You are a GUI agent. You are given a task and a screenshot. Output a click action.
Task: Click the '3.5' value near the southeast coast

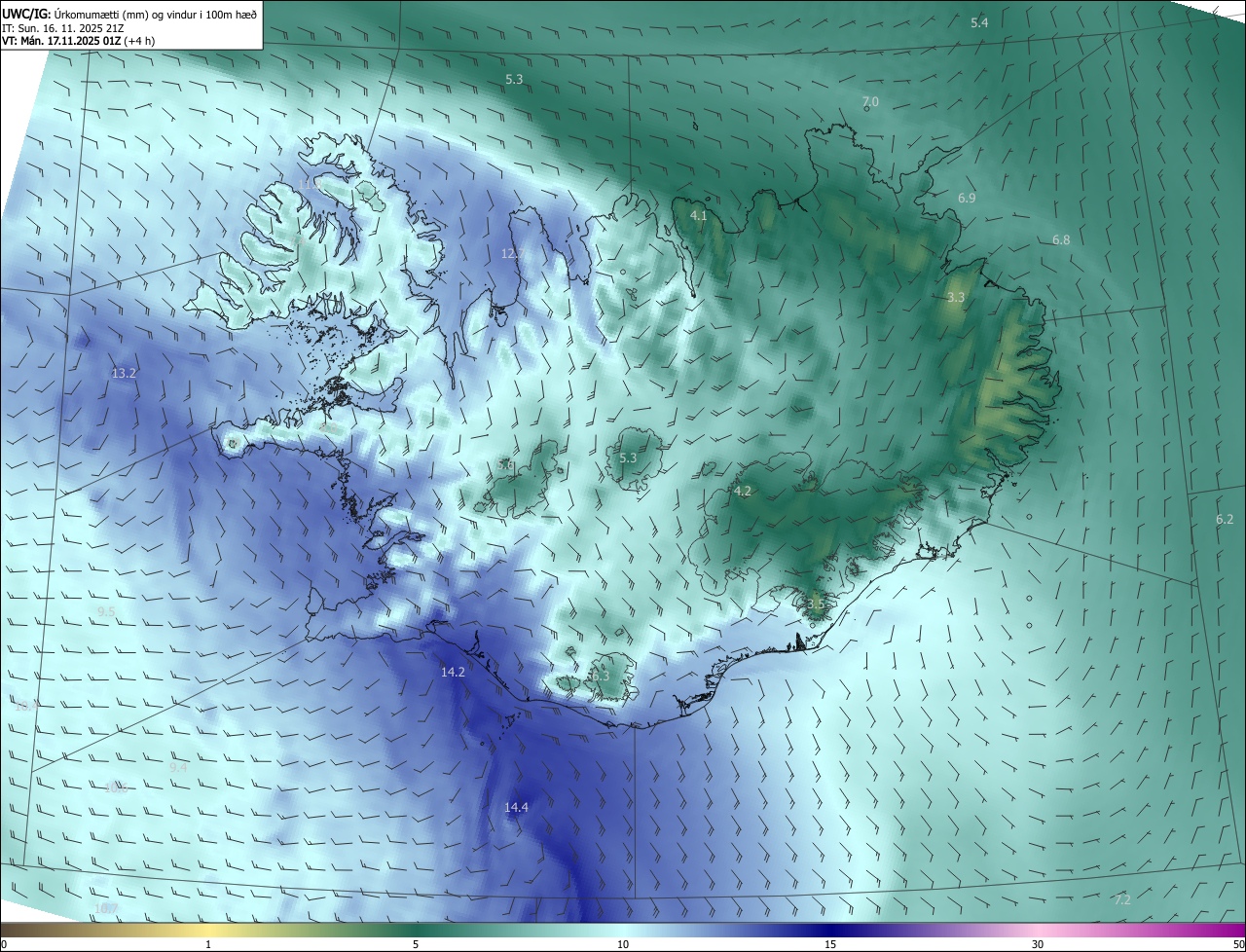click(816, 604)
